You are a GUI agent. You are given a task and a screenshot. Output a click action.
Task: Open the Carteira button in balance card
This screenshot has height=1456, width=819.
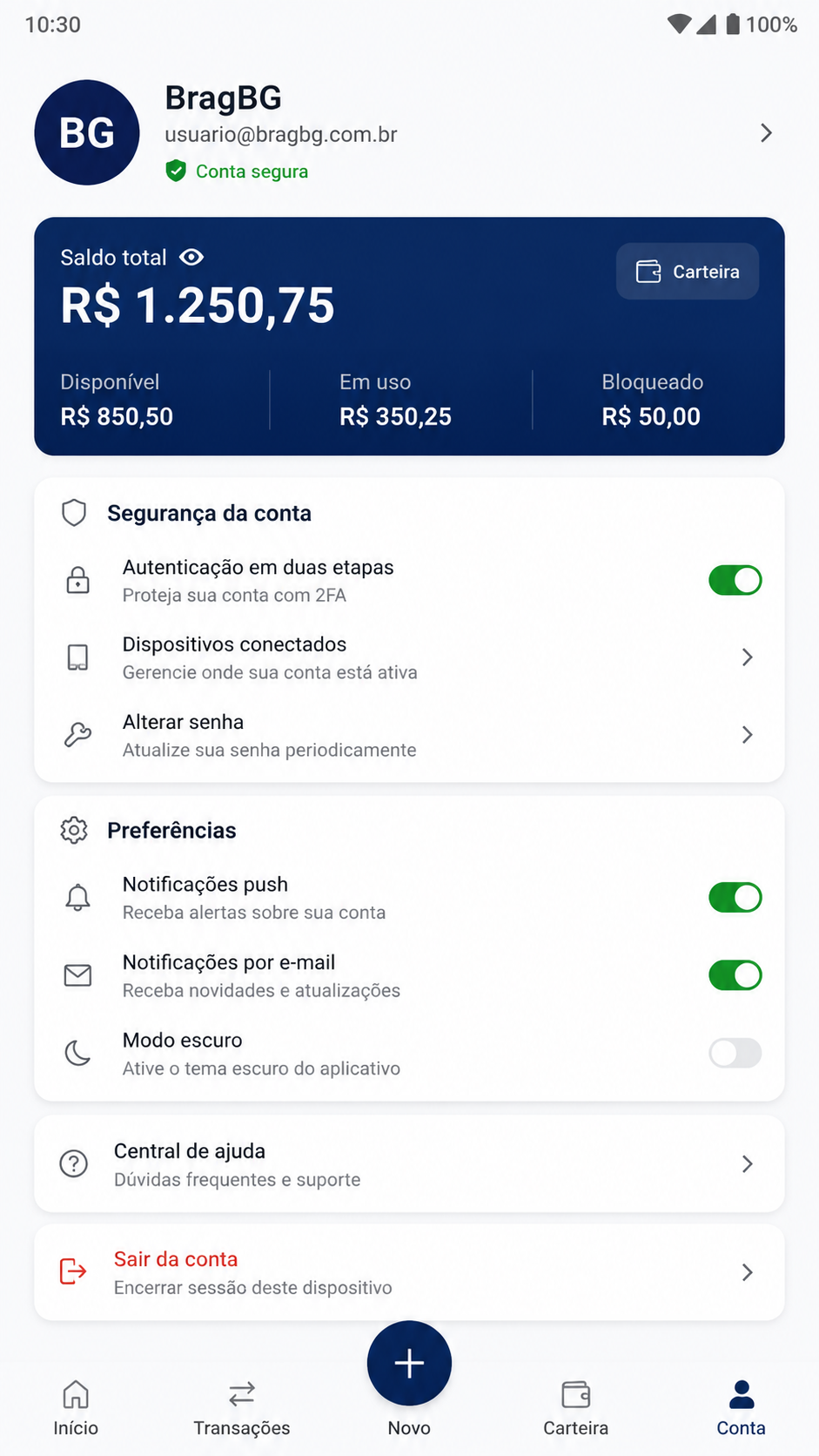[688, 272]
